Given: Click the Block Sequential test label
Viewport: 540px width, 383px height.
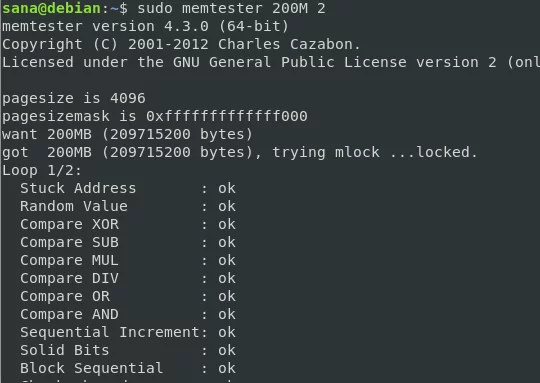Looking at the screenshot, I should (x=91, y=368).
